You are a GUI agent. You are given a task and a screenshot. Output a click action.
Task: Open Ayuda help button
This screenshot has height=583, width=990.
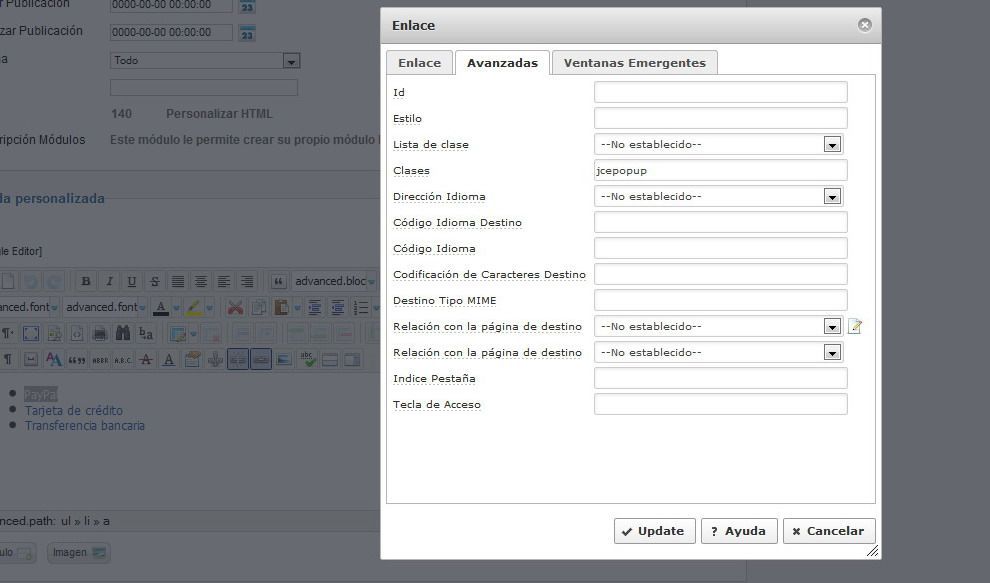coord(739,531)
